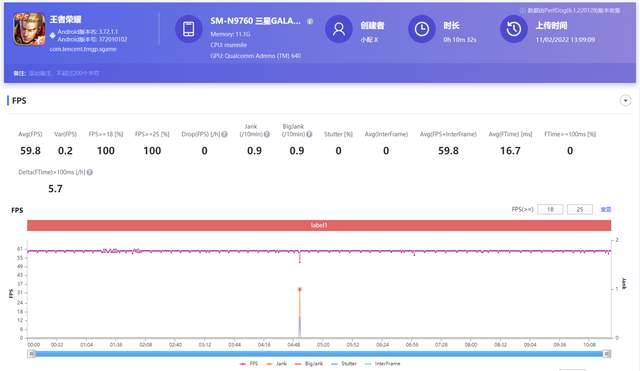Click the Android icon beside version numbers

pyautogui.click(x=53, y=36)
